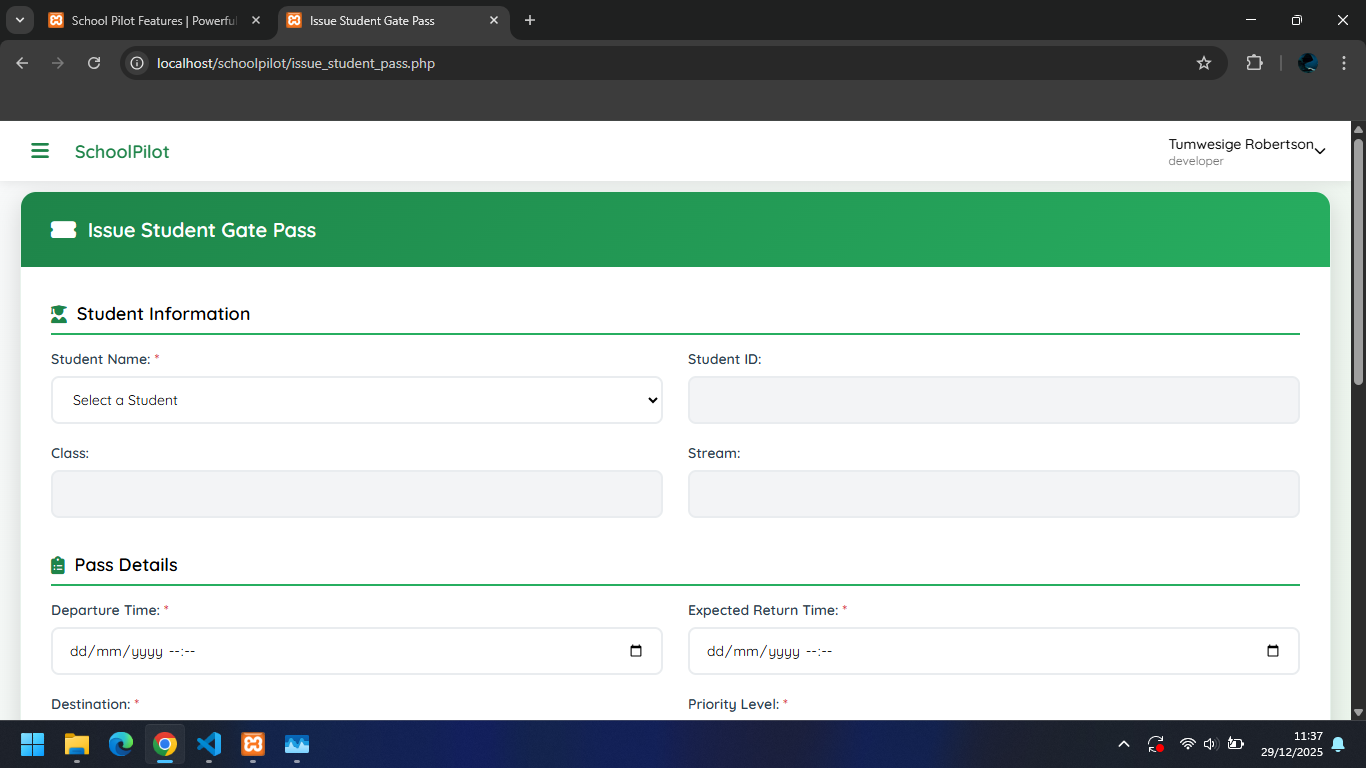Open the Expected Return Time calendar picker
Image resolution: width=1366 pixels, height=768 pixels.
[x=1272, y=651]
